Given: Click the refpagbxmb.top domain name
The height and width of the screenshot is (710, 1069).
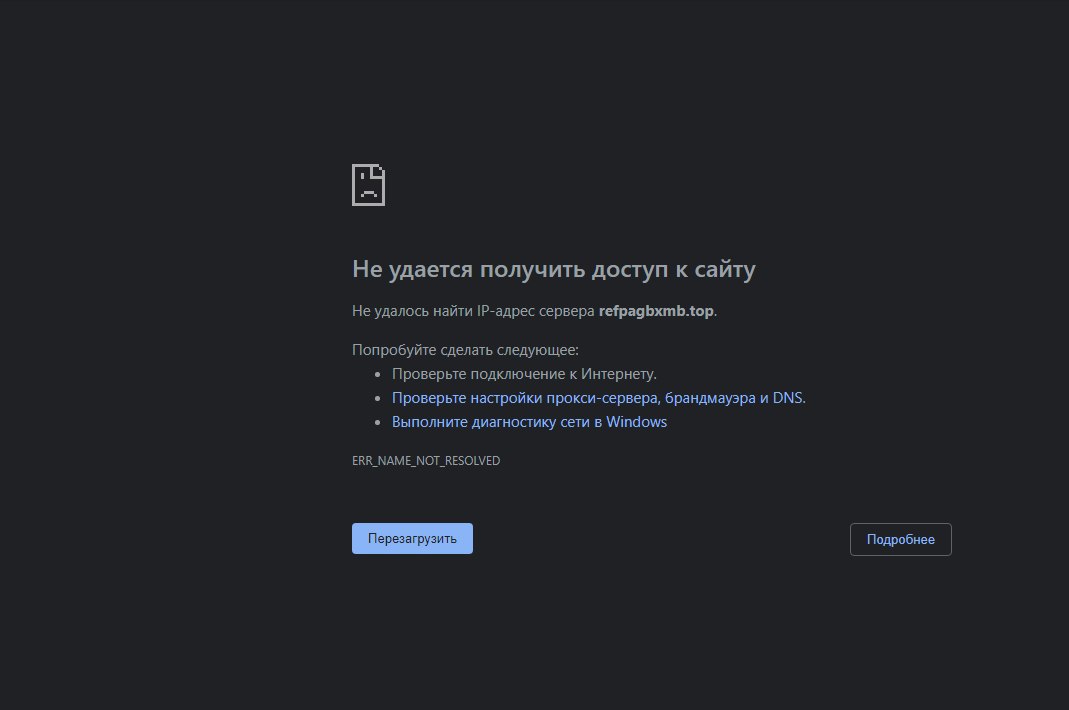Looking at the screenshot, I should click(x=656, y=310).
